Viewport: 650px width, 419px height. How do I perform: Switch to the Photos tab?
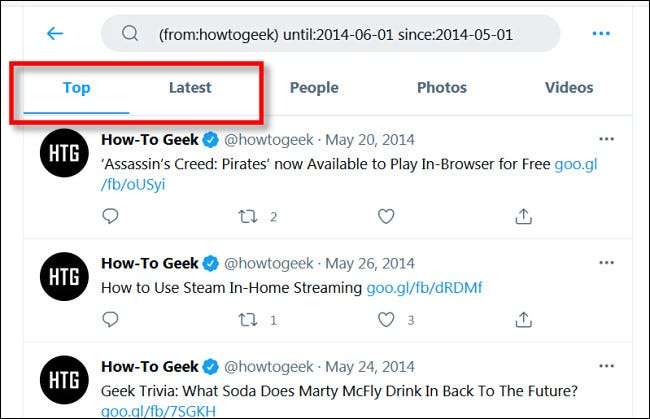pos(442,88)
